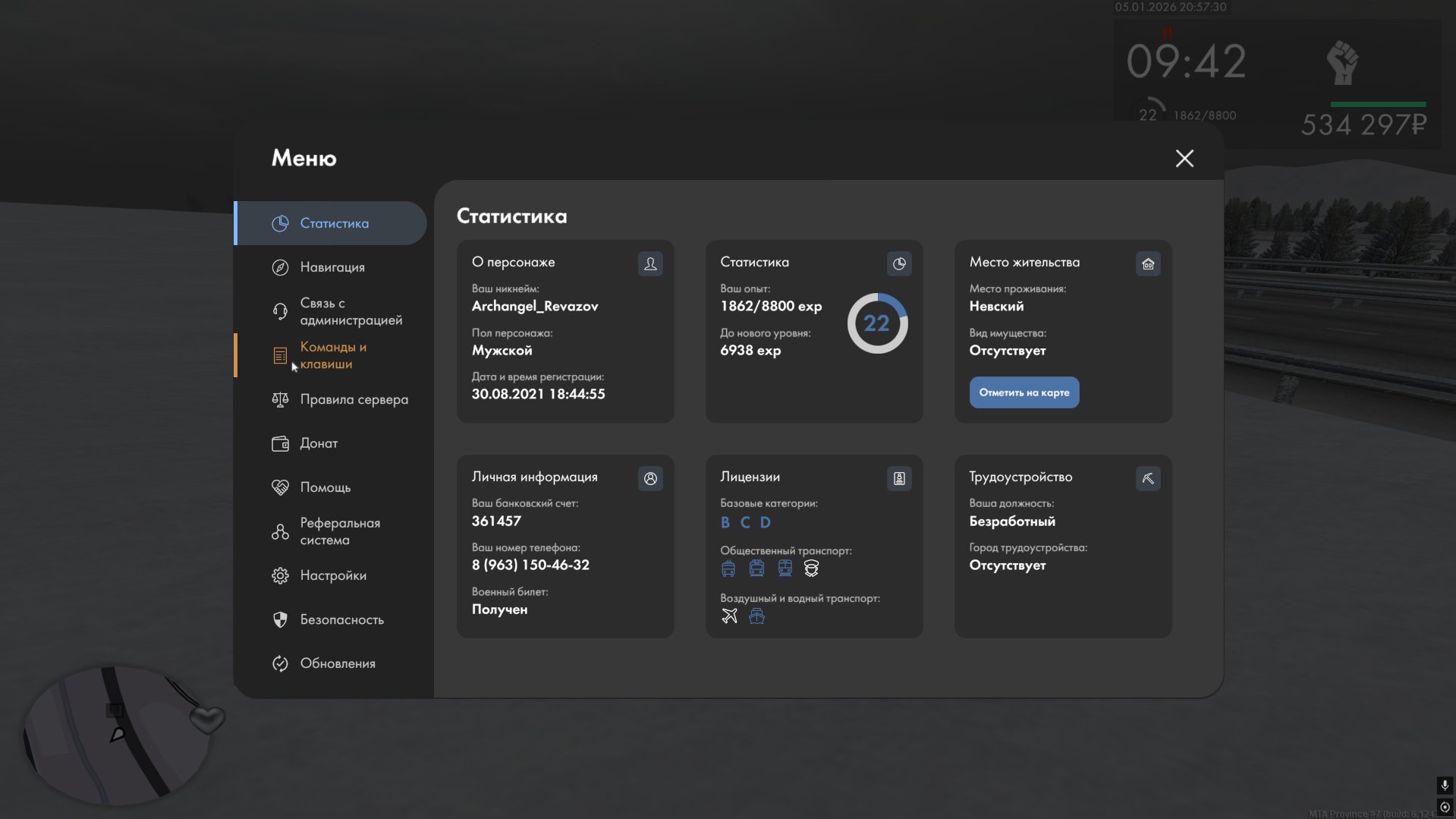Image resolution: width=1456 pixels, height=819 pixels.
Task: Click the HUD clock 09:42
Action: (x=1186, y=61)
